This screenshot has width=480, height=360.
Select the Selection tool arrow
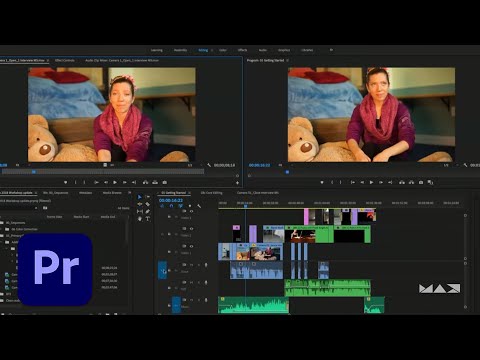140,197
